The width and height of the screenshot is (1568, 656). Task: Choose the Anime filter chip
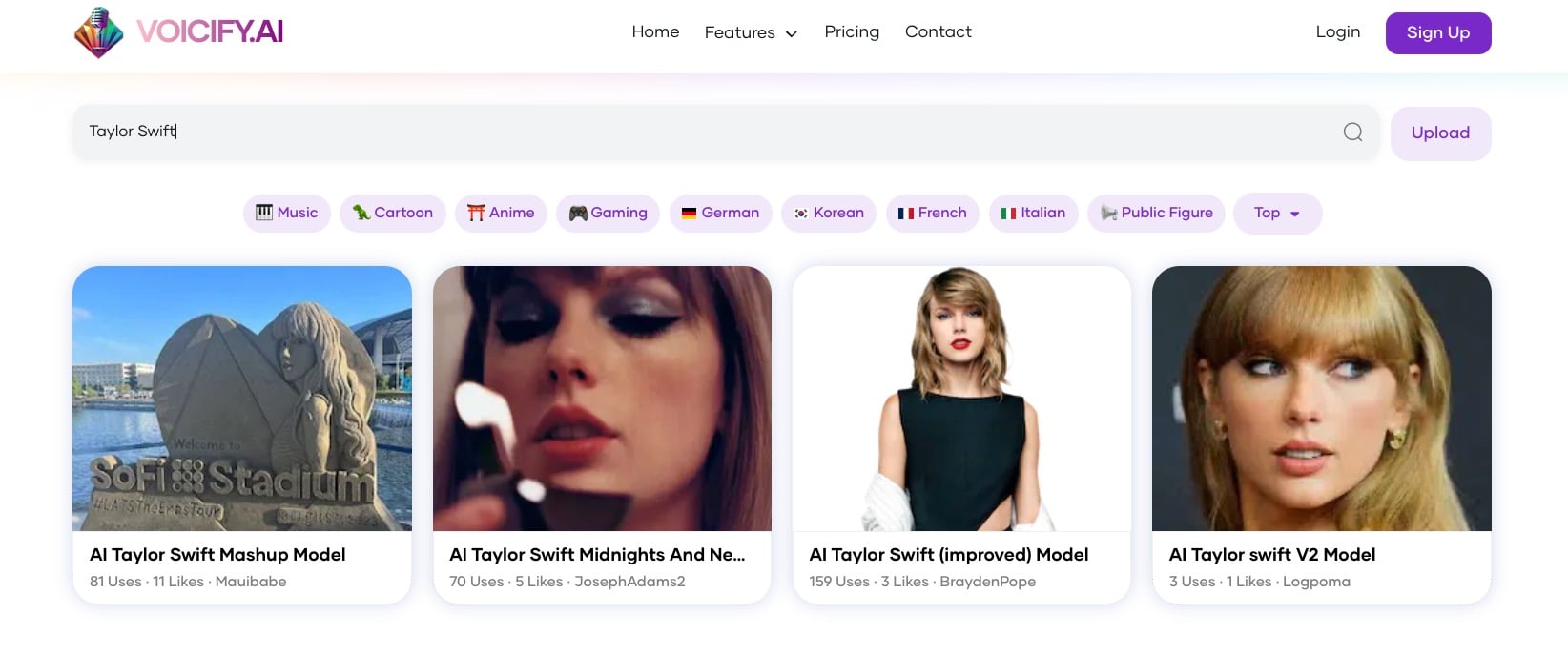pos(501,213)
